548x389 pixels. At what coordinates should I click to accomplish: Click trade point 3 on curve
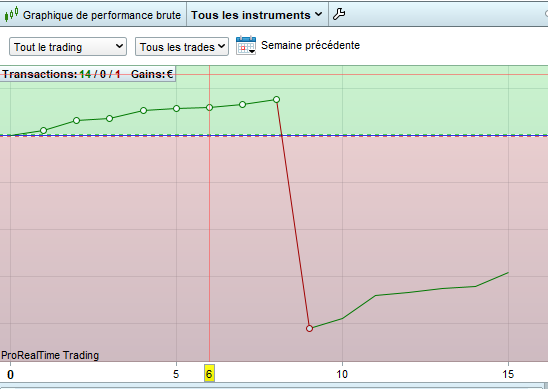[109, 118]
